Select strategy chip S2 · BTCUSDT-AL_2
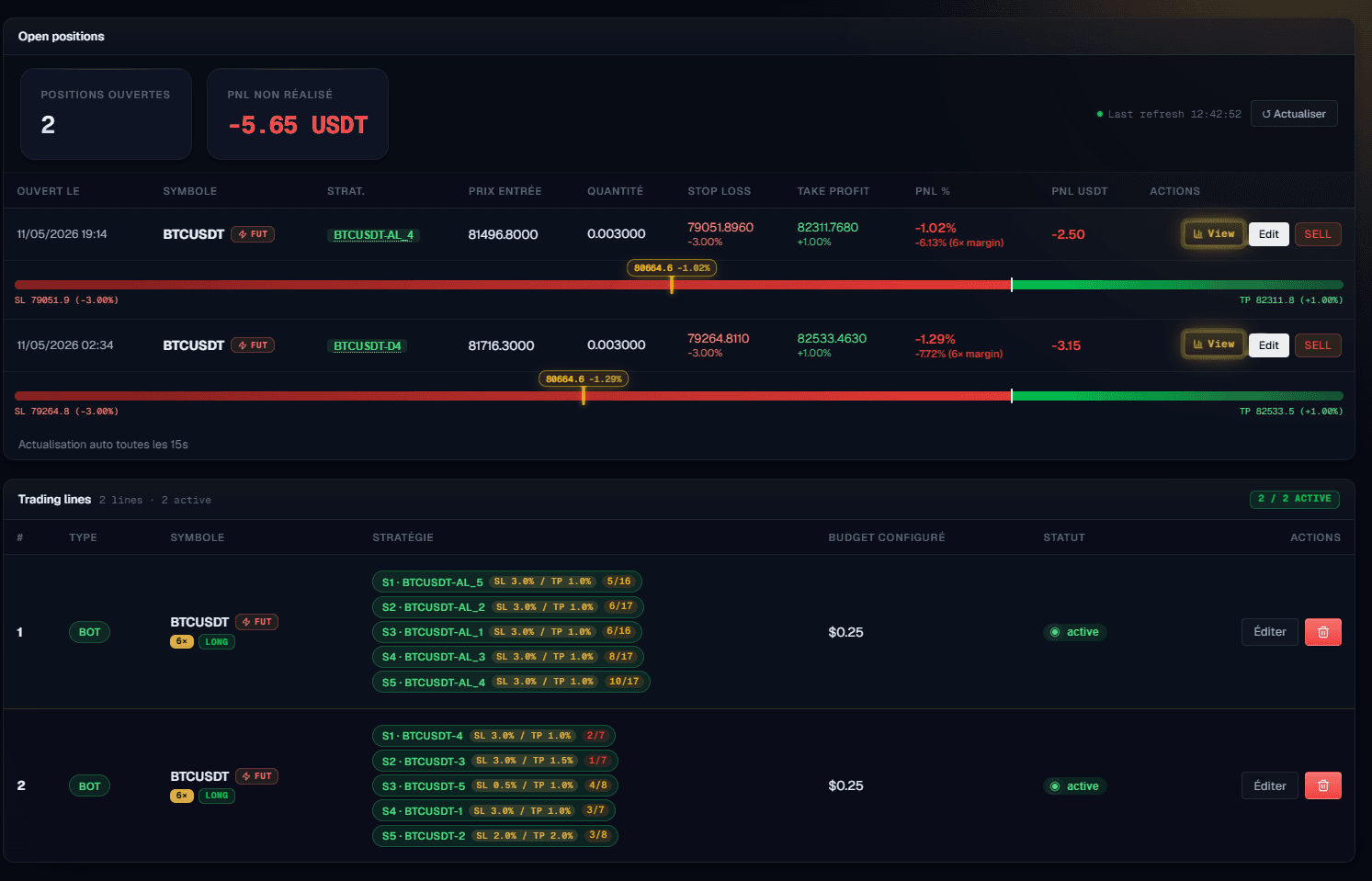This screenshot has height=881, width=1372. [x=508, y=606]
